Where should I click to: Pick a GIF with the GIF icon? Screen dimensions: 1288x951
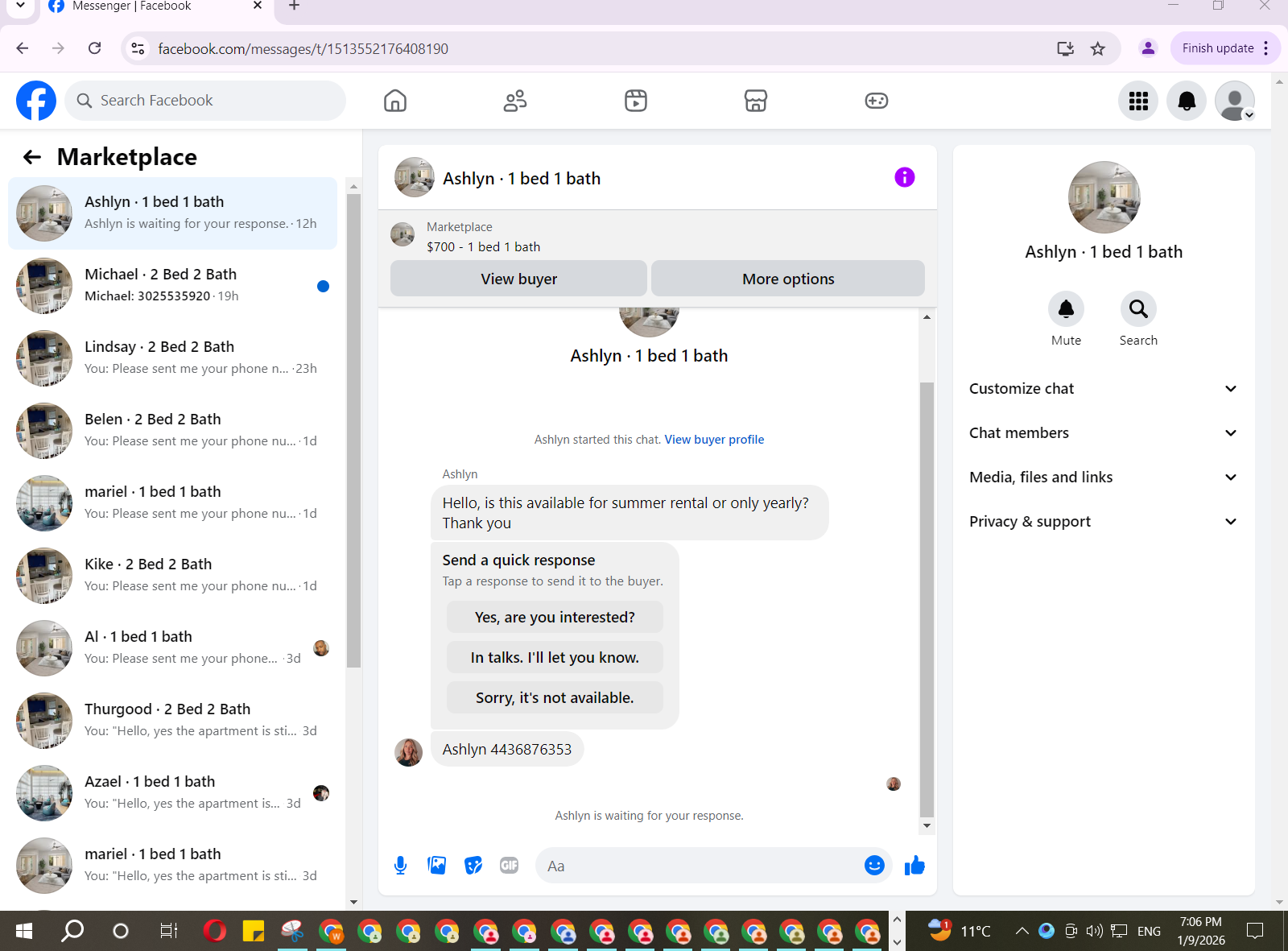coord(510,866)
